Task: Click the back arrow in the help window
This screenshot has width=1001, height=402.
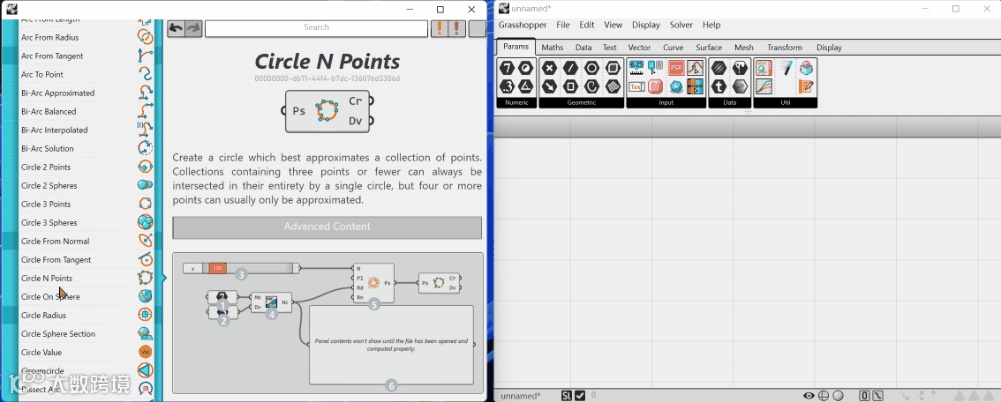Action: (176, 28)
